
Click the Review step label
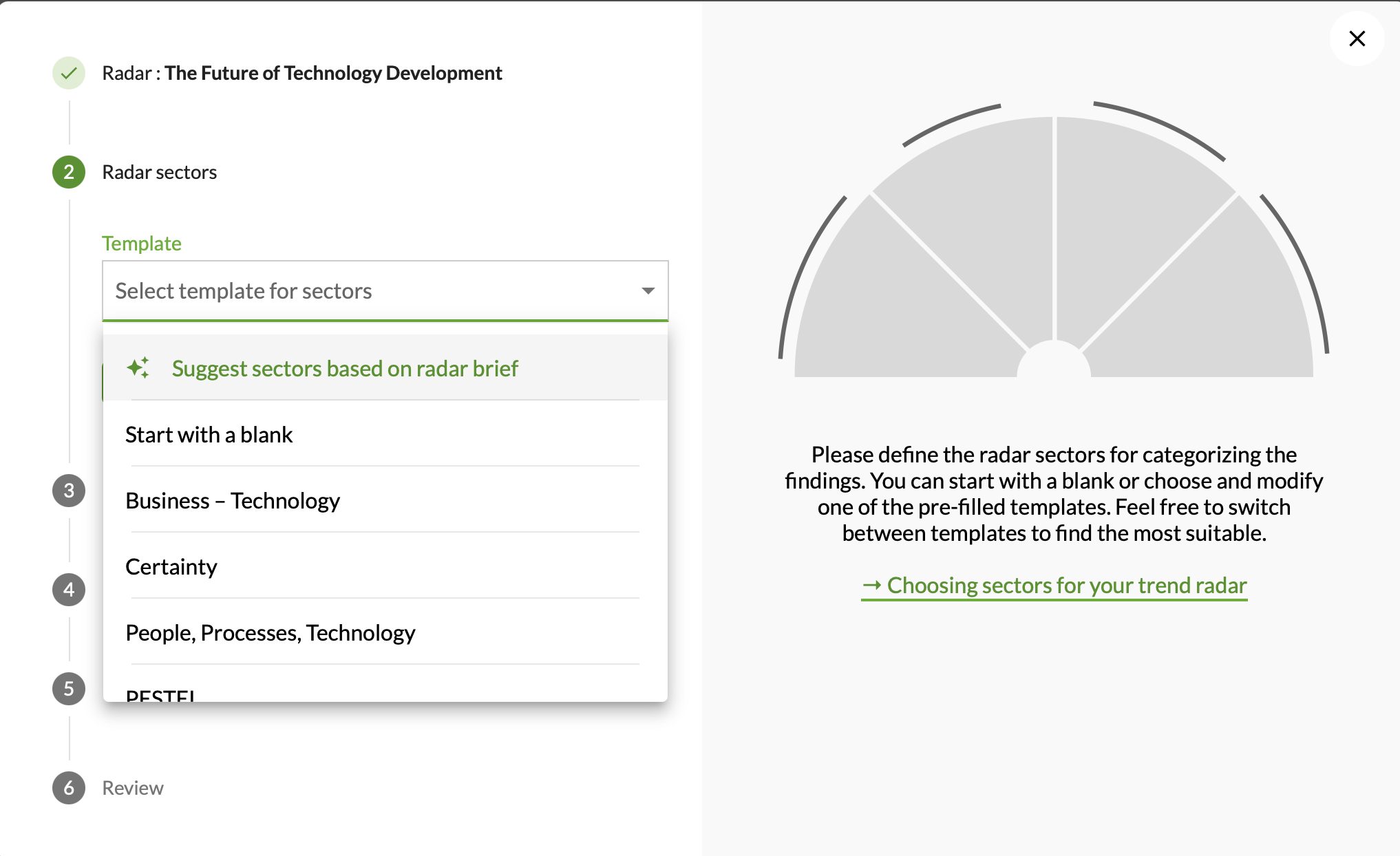point(133,788)
